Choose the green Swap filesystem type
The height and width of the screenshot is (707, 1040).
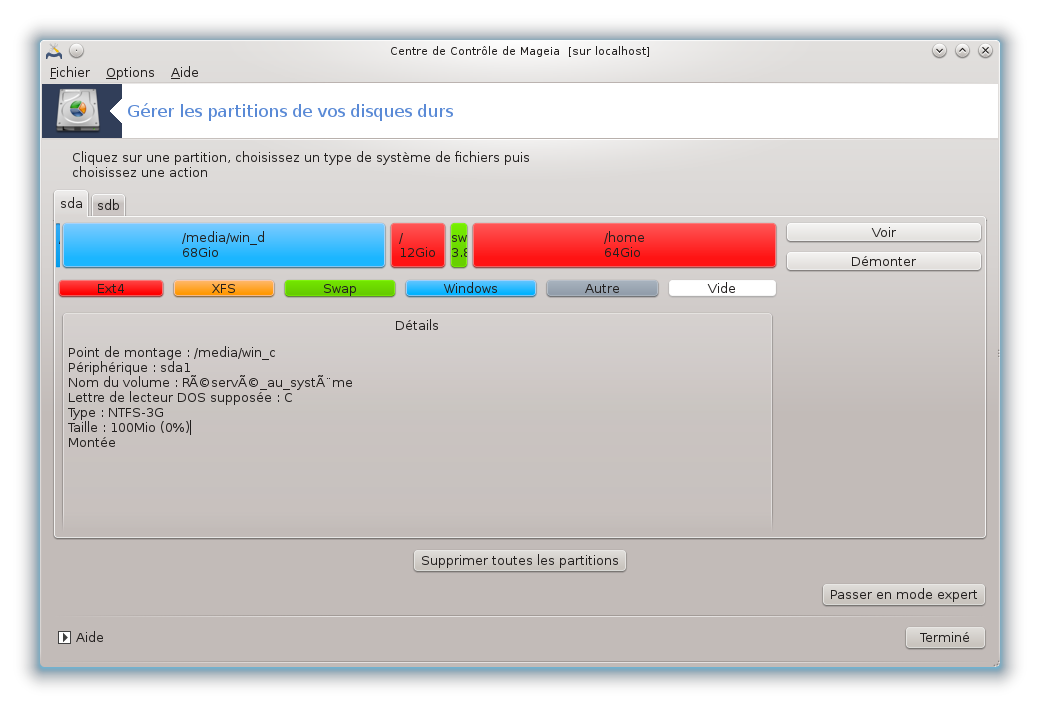point(340,289)
